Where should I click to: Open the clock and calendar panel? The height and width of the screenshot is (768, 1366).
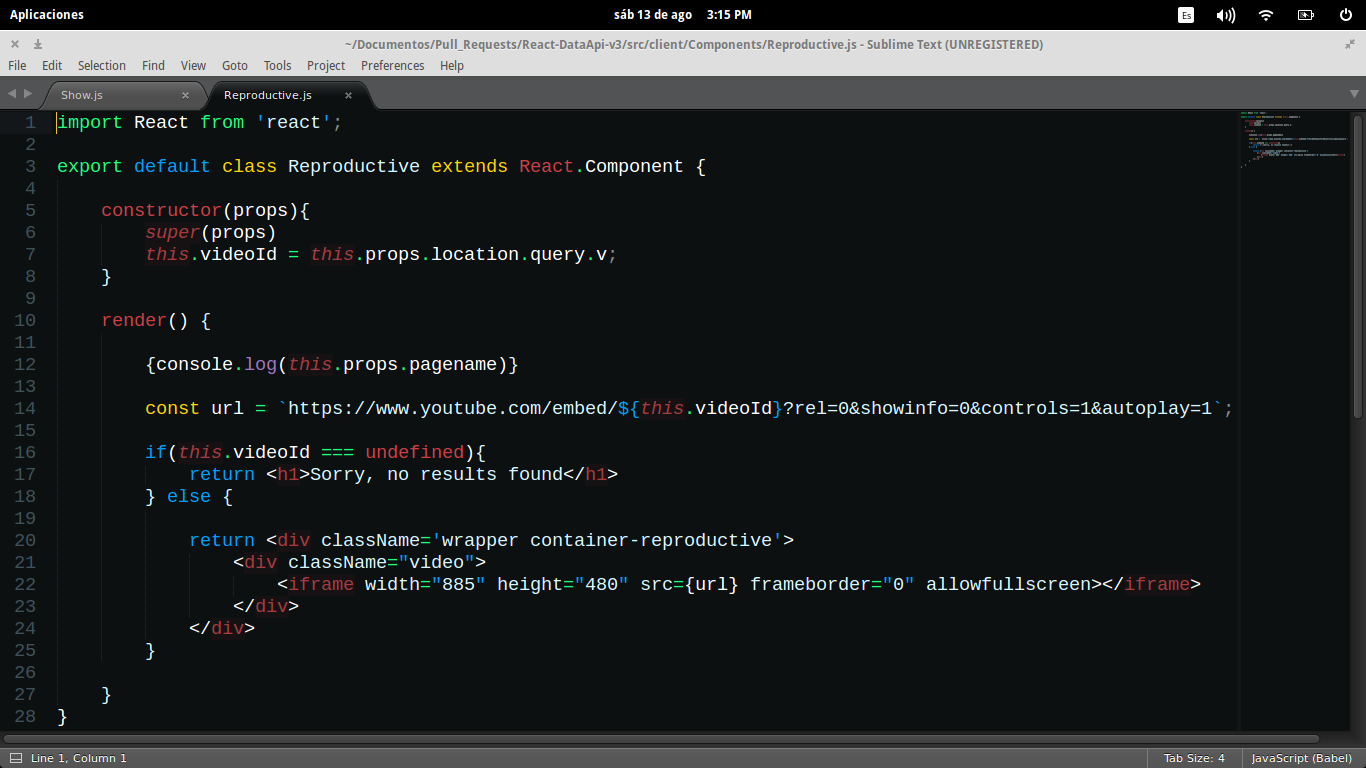[x=682, y=15]
